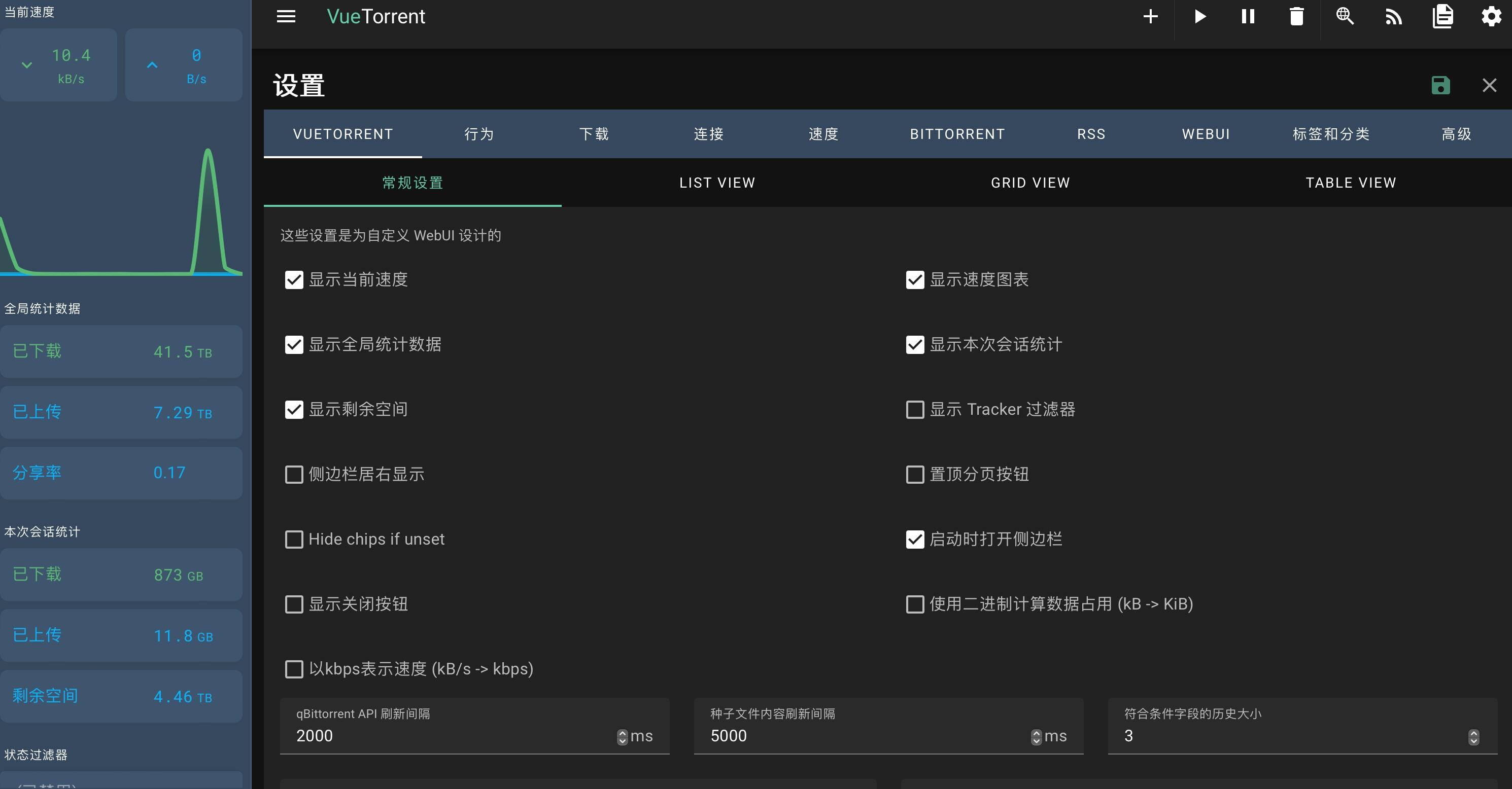
Task: Switch to TABLE VIEW sub-tab
Action: pos(1351,183)
